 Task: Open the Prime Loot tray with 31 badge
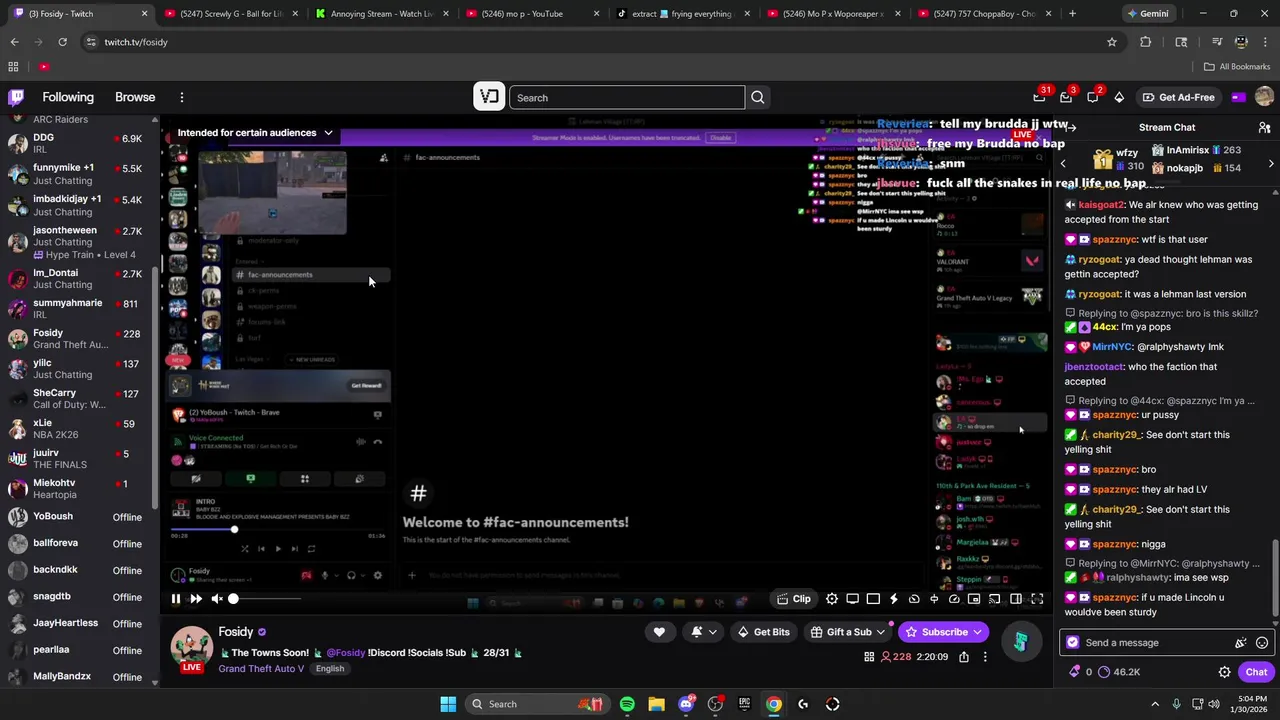tap(1041, 96)
